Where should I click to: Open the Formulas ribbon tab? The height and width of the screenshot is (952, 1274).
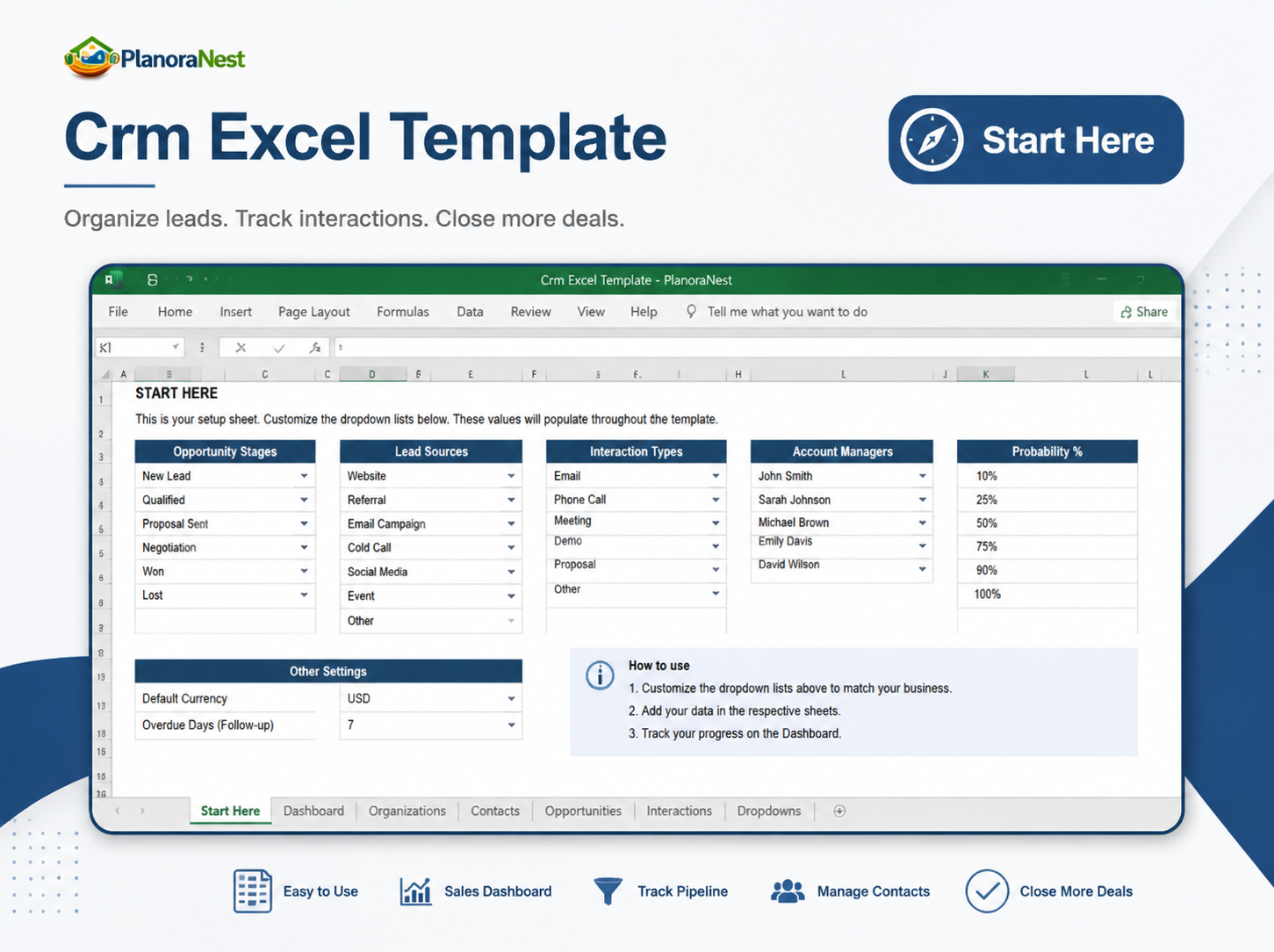[x=403, y=312]
